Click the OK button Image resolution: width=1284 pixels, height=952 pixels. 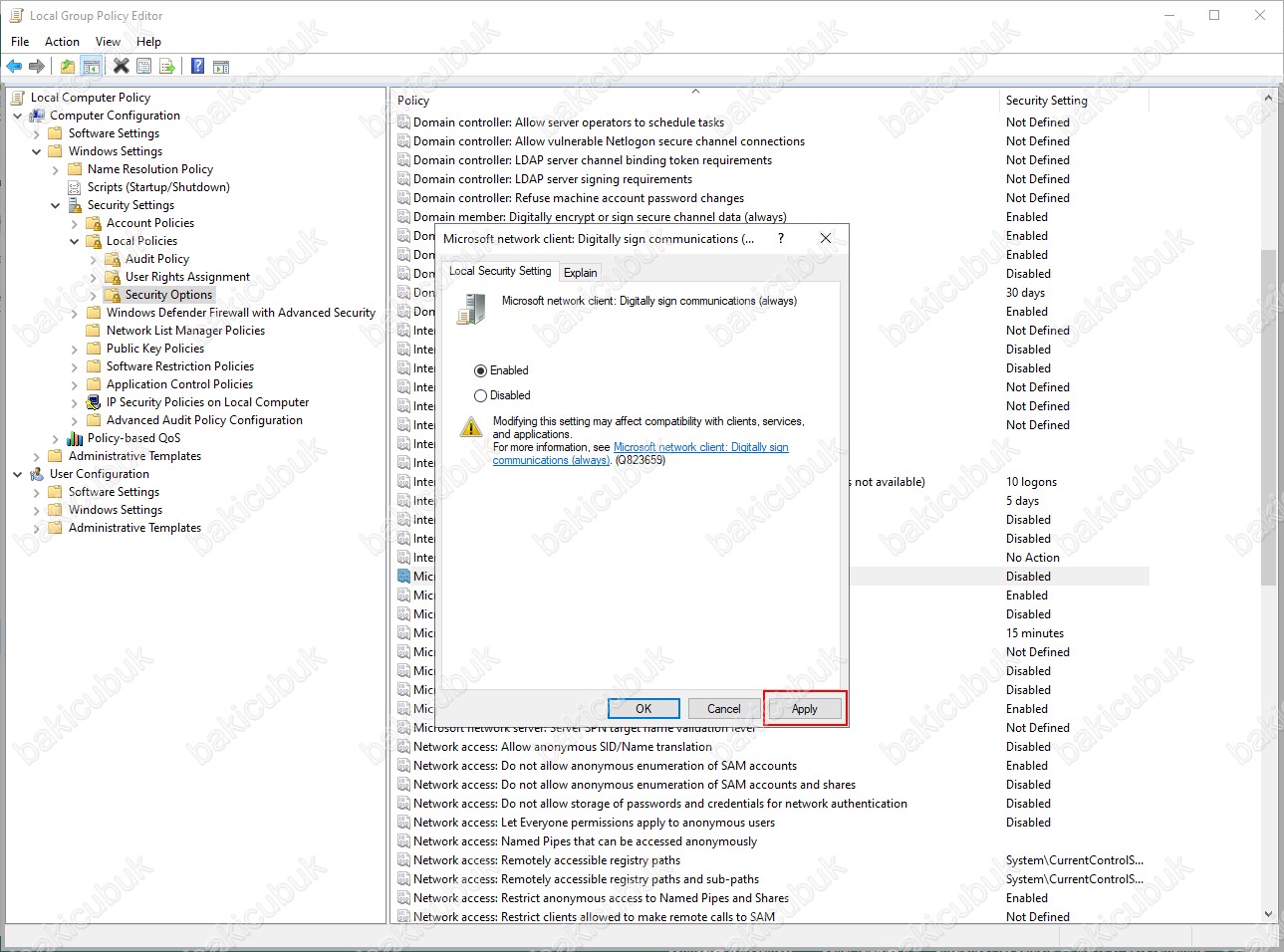[643, 709]
